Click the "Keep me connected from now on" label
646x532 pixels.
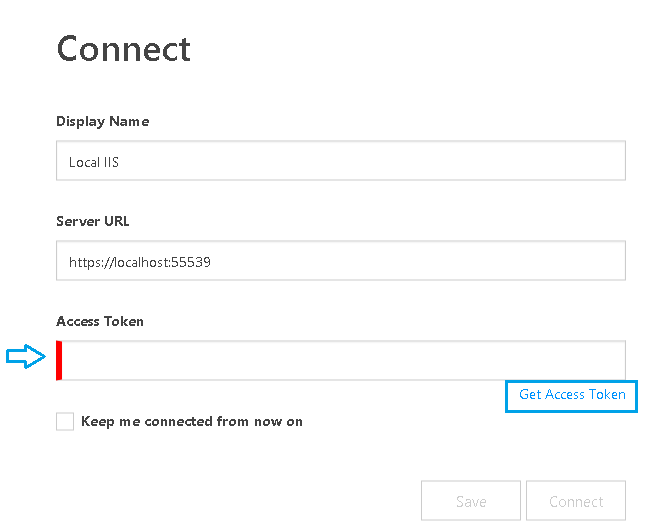click(191, 421)
